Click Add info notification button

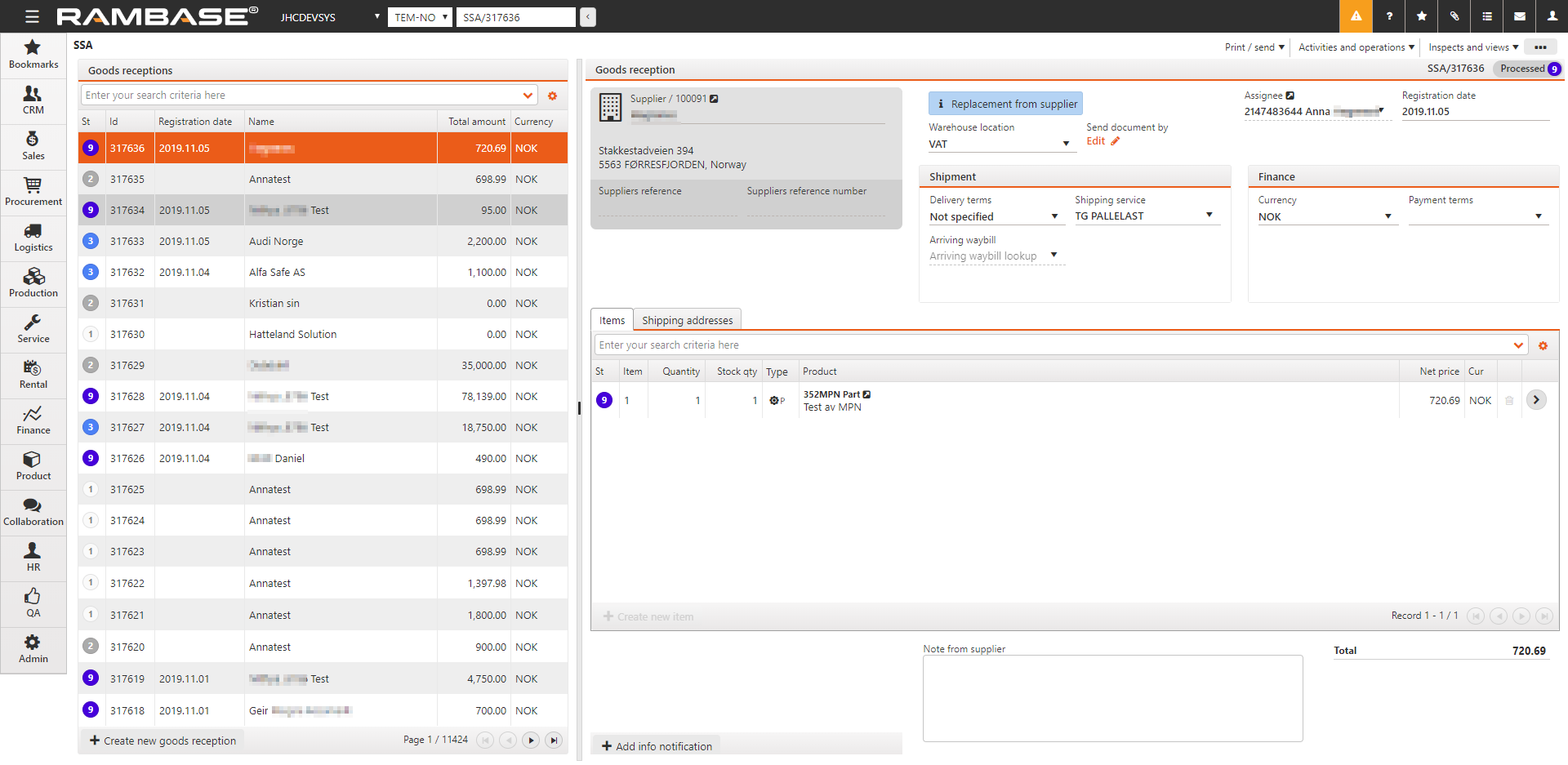657,746
